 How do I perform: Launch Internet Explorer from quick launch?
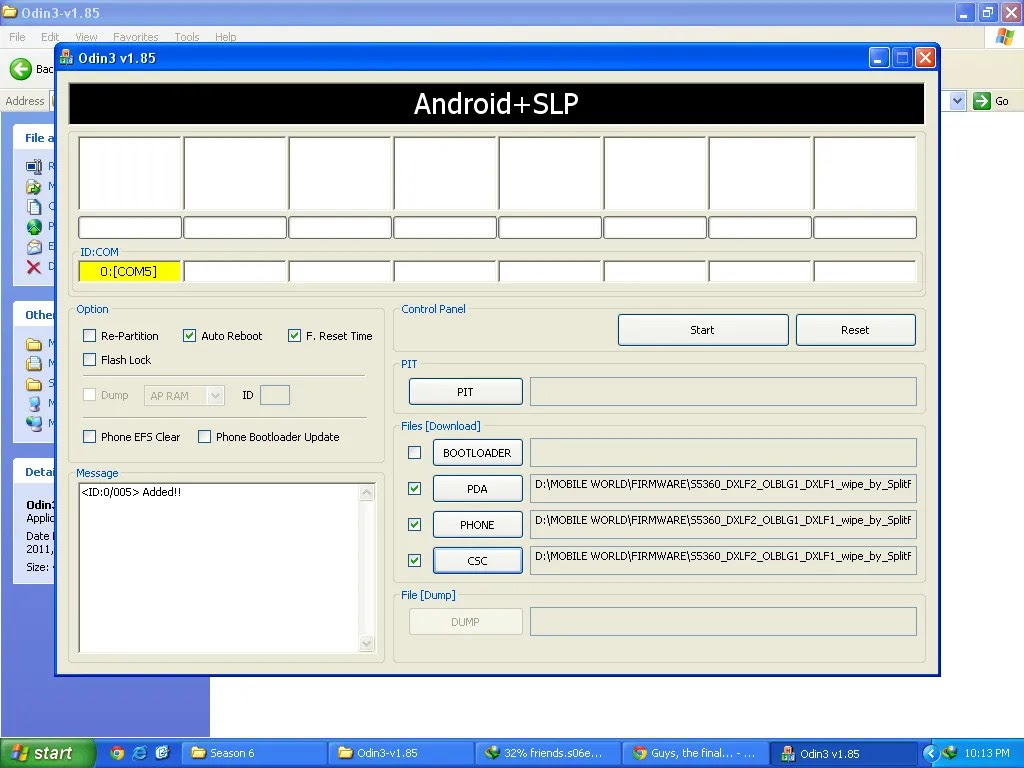tap(140, 753)
